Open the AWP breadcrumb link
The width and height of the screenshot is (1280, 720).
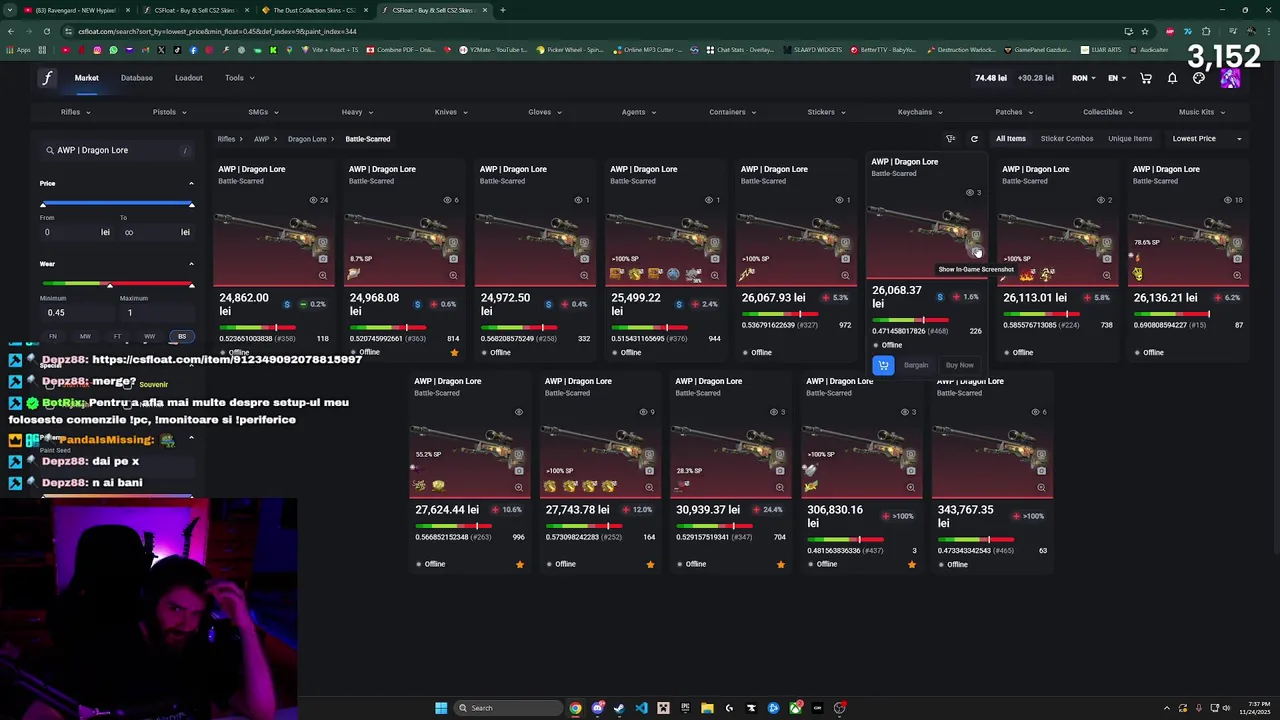click(261, 139)
